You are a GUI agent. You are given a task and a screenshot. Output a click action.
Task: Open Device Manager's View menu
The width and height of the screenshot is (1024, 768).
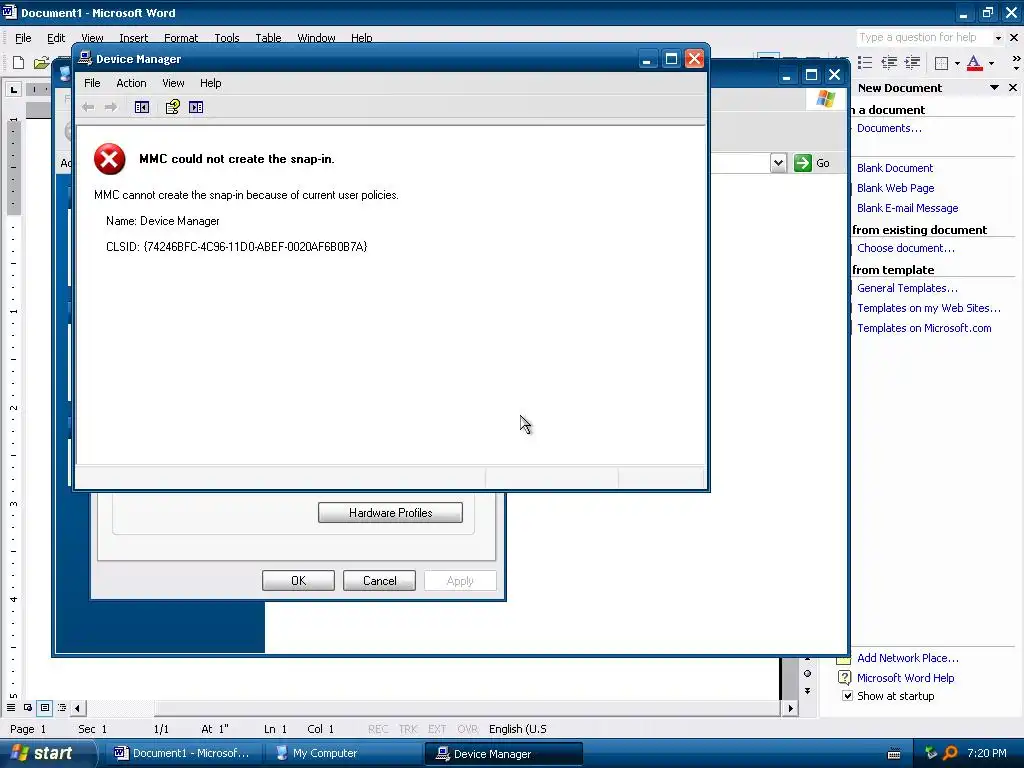pos(173,83)
